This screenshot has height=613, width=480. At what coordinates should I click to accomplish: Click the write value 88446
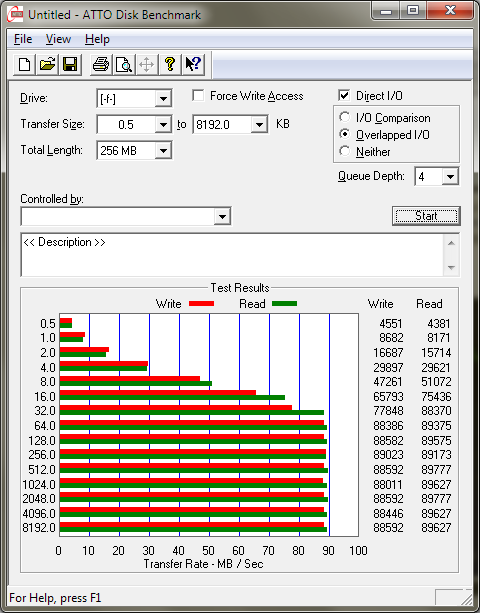point(388,513)
